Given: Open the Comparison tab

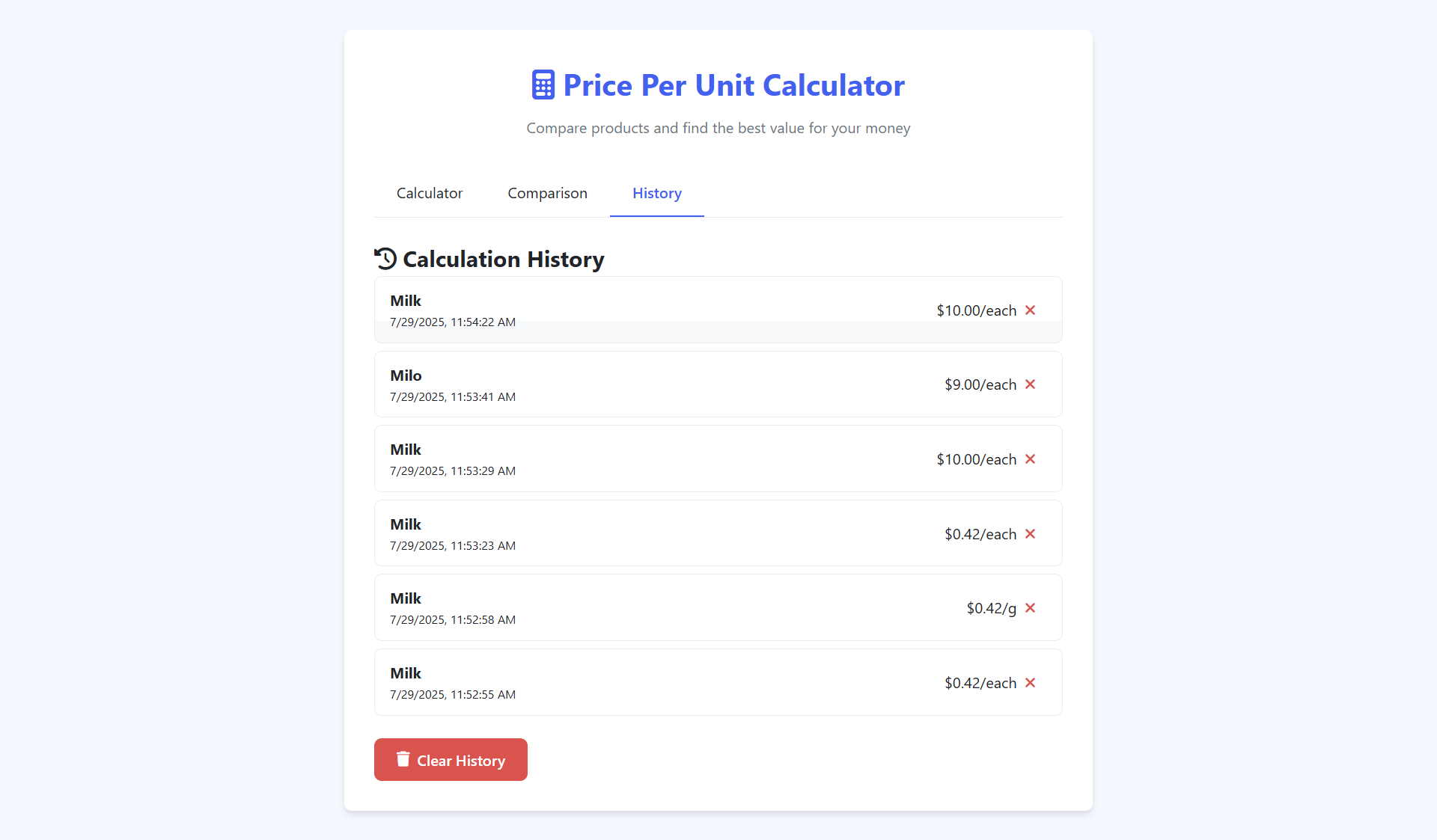Looking at the screenshot, I should pos(547,193).
